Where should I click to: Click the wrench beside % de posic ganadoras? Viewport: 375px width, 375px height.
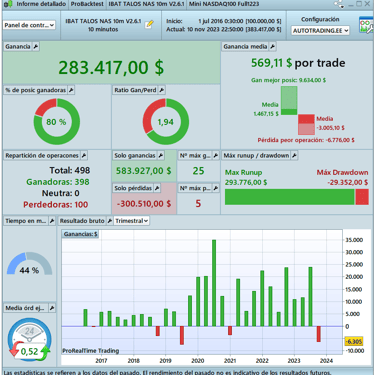click(x=71, y=90)
